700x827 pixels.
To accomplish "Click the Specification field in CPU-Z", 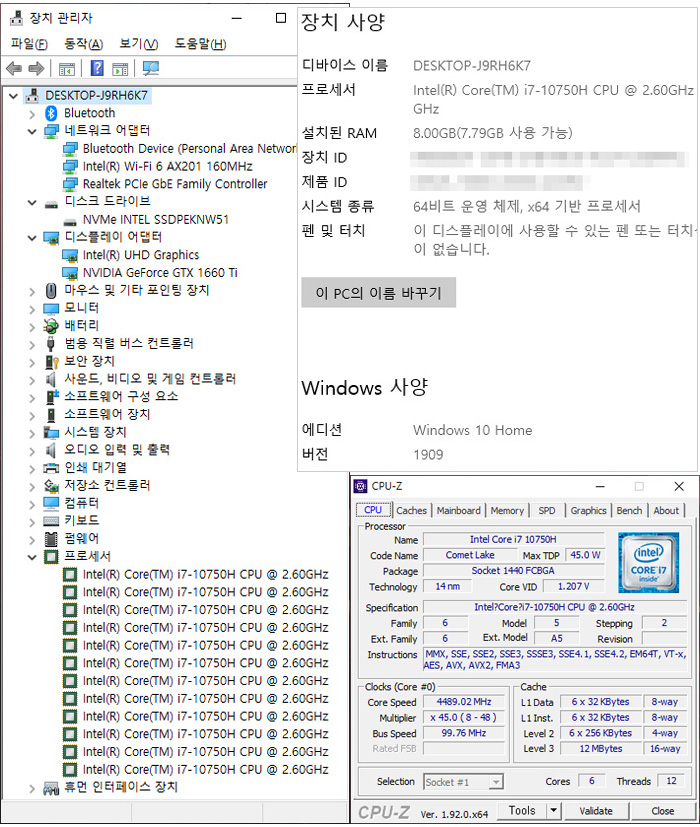I will pos(554,607).
